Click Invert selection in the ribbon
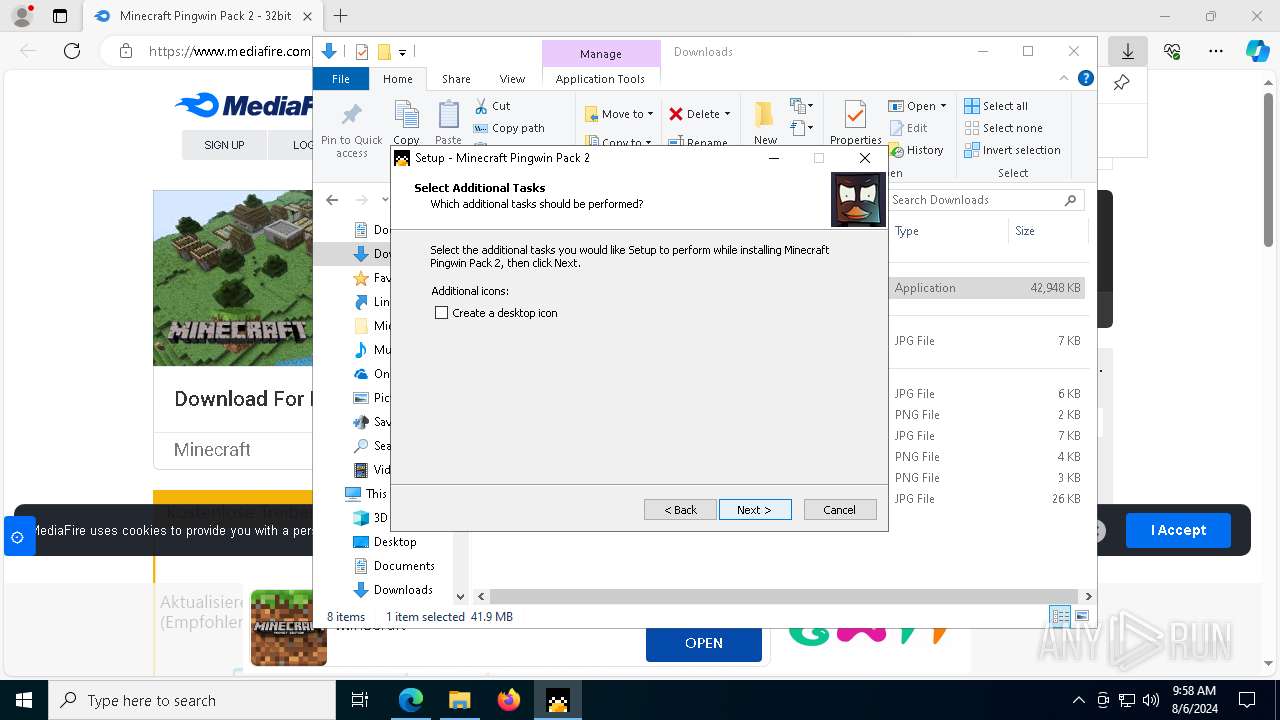This screenshot has width=1280, height=720. coord(1012,150)
